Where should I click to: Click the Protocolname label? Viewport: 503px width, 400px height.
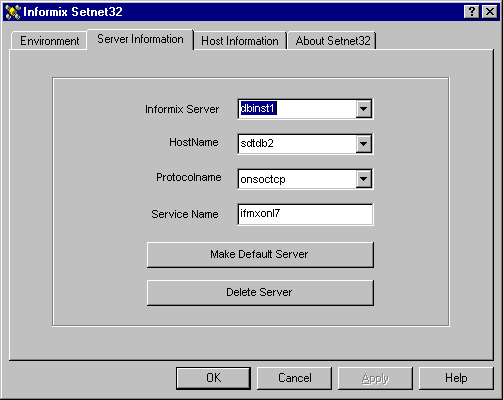pos(189,177)
